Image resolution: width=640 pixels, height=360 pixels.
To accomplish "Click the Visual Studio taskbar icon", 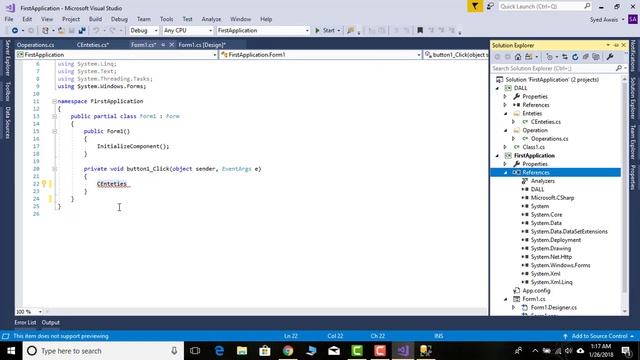I will coord(403,351).
